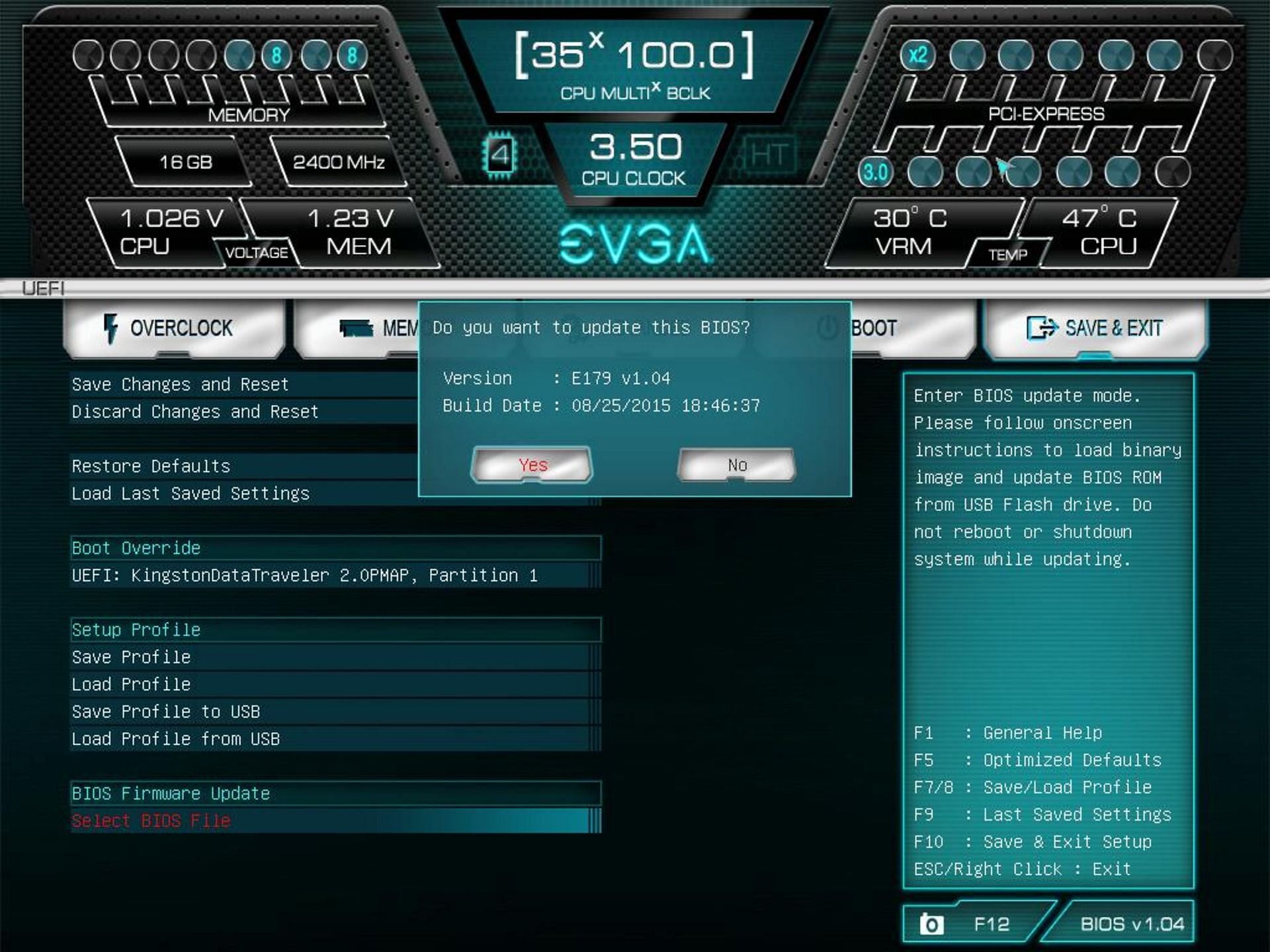
Task: Click the F12 screenshot camera icon
Action: [x=931, y=924]
